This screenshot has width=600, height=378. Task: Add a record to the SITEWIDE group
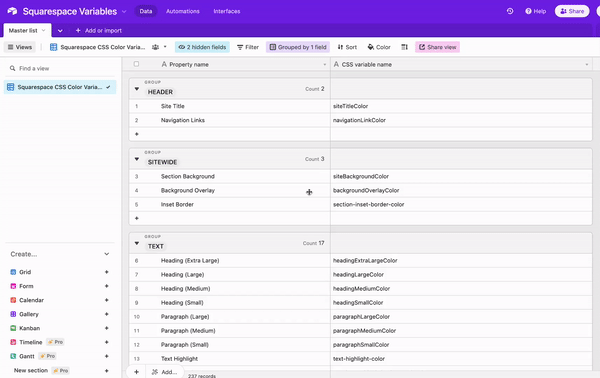point(137,218)
